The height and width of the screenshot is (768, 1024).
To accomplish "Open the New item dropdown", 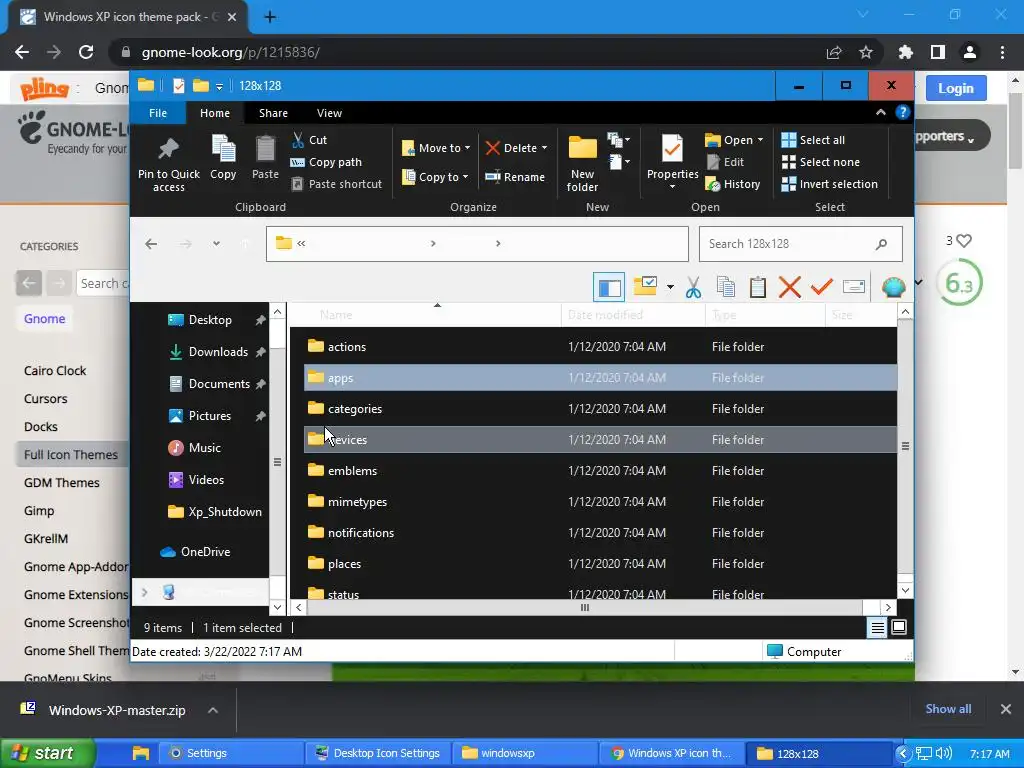I will 618,140.
